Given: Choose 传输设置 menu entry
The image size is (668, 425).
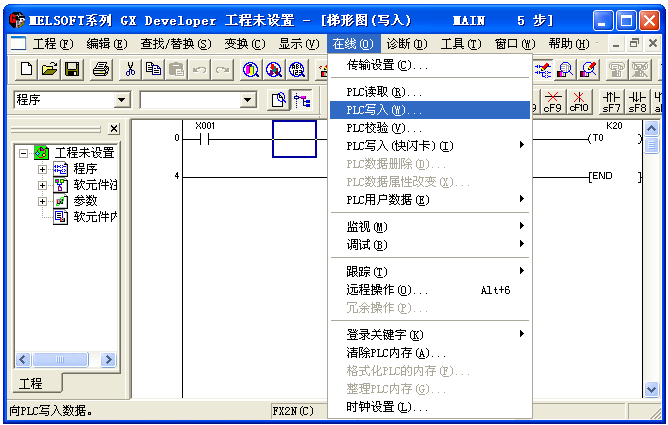Looking at the screenshot, I should (386, 65).
